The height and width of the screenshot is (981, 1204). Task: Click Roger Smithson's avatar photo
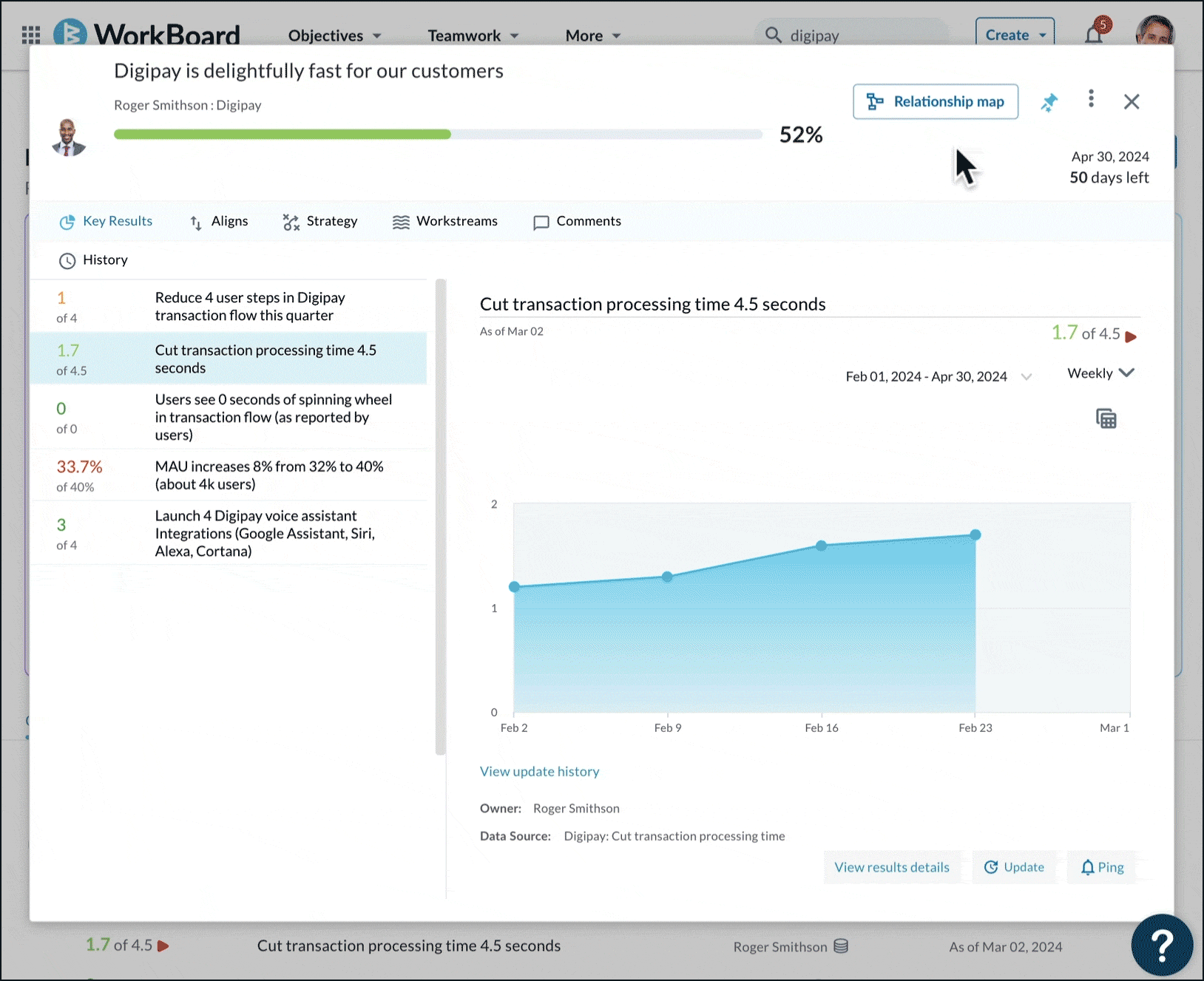[69, 138]
